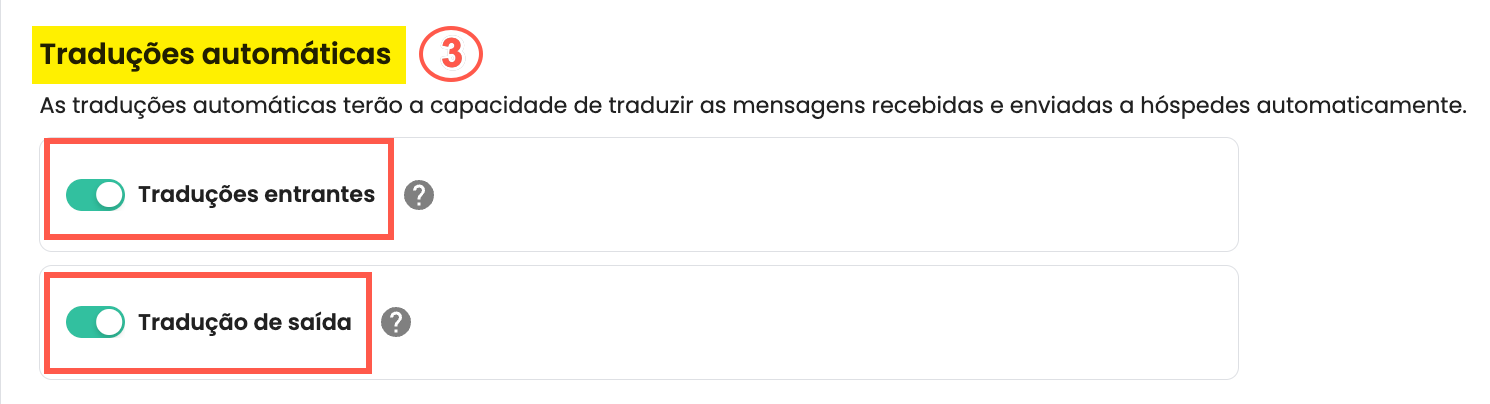Click the Traduções entrantes label text
The height and width of the screenshot is (404, 1490).
256,195
